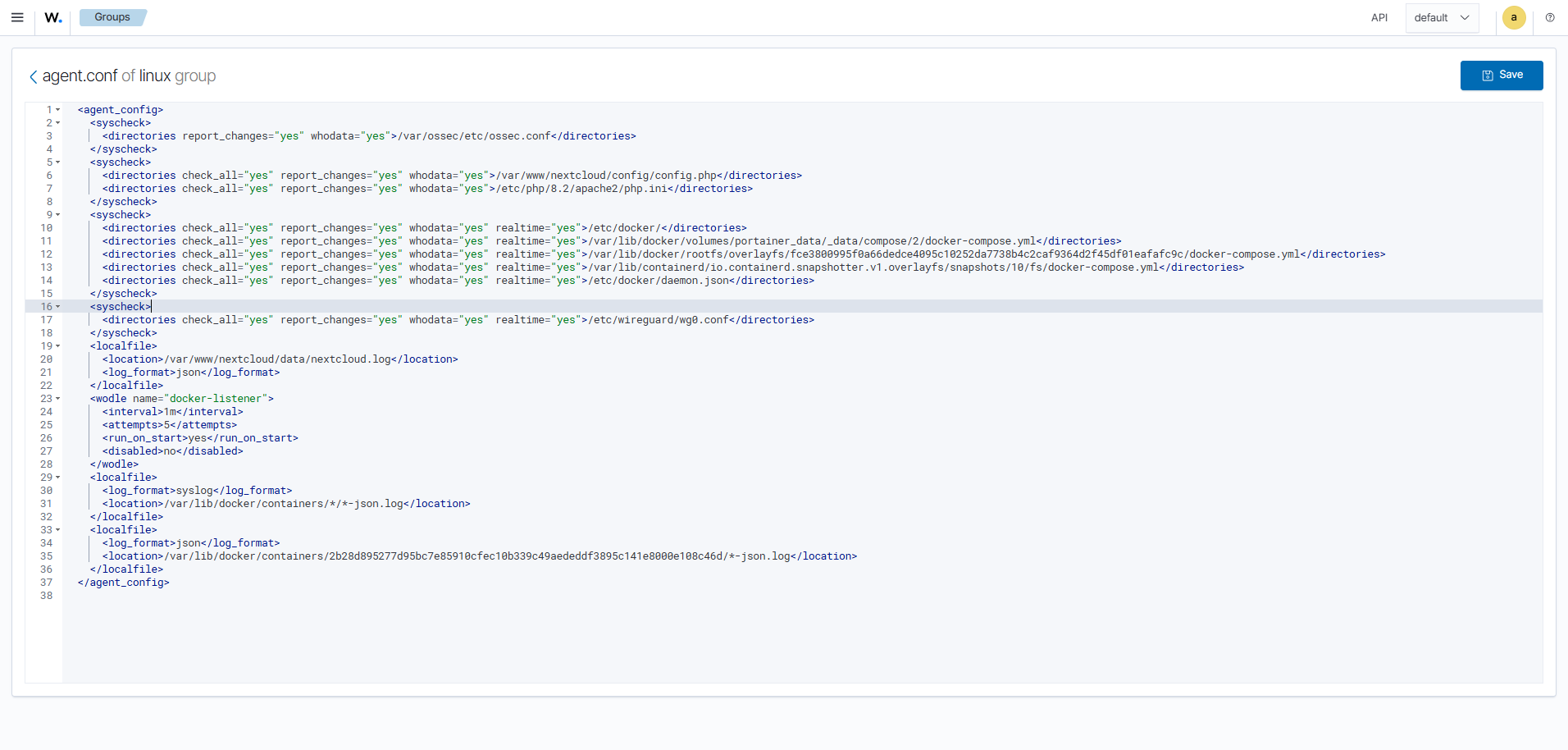This screenshot has width=1568, height=750.
Task: Collapse fold arrow on line 5 syscheck
Action: 58,162
